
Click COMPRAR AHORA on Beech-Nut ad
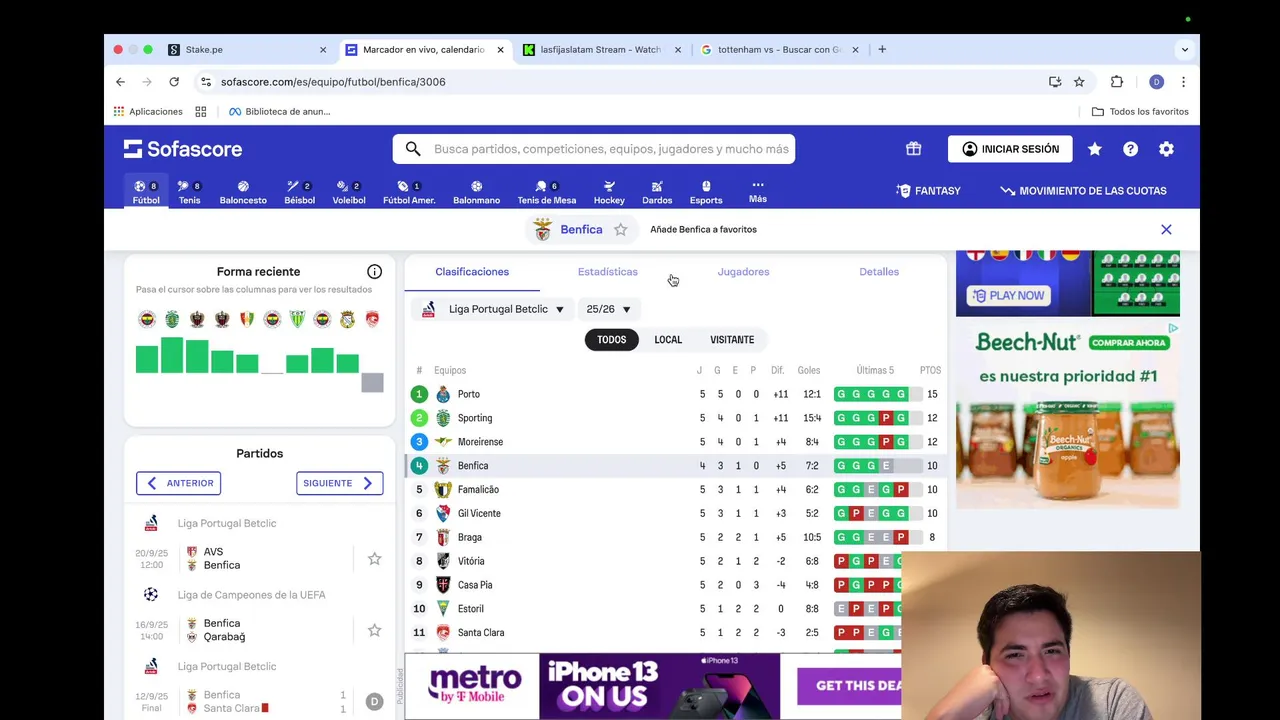click(1129, 343)
